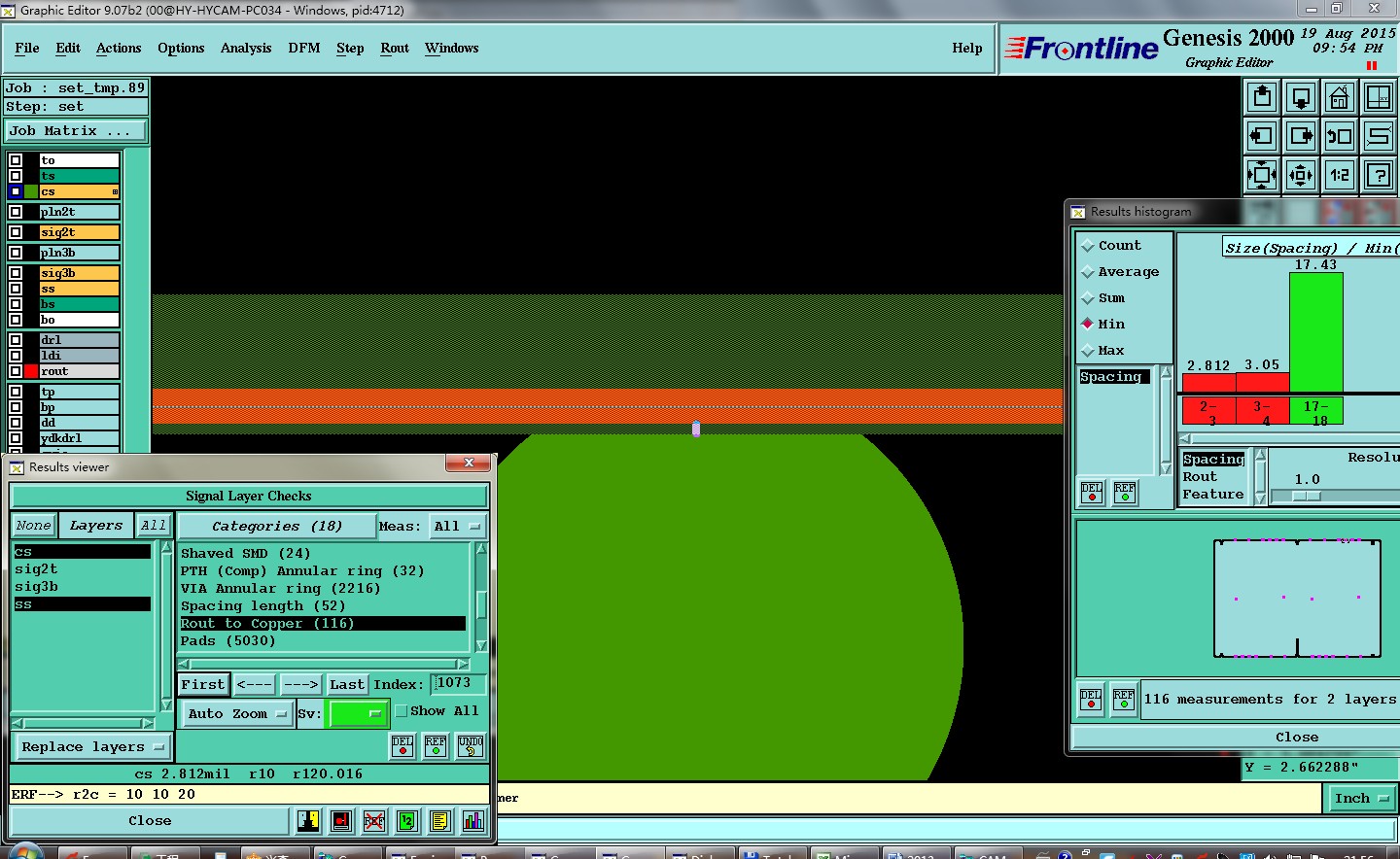Viewport: 1400px width, 859px height.
Task: Click REF icon beside Spacing list in histogram
Action: (x=1125, y=493)
